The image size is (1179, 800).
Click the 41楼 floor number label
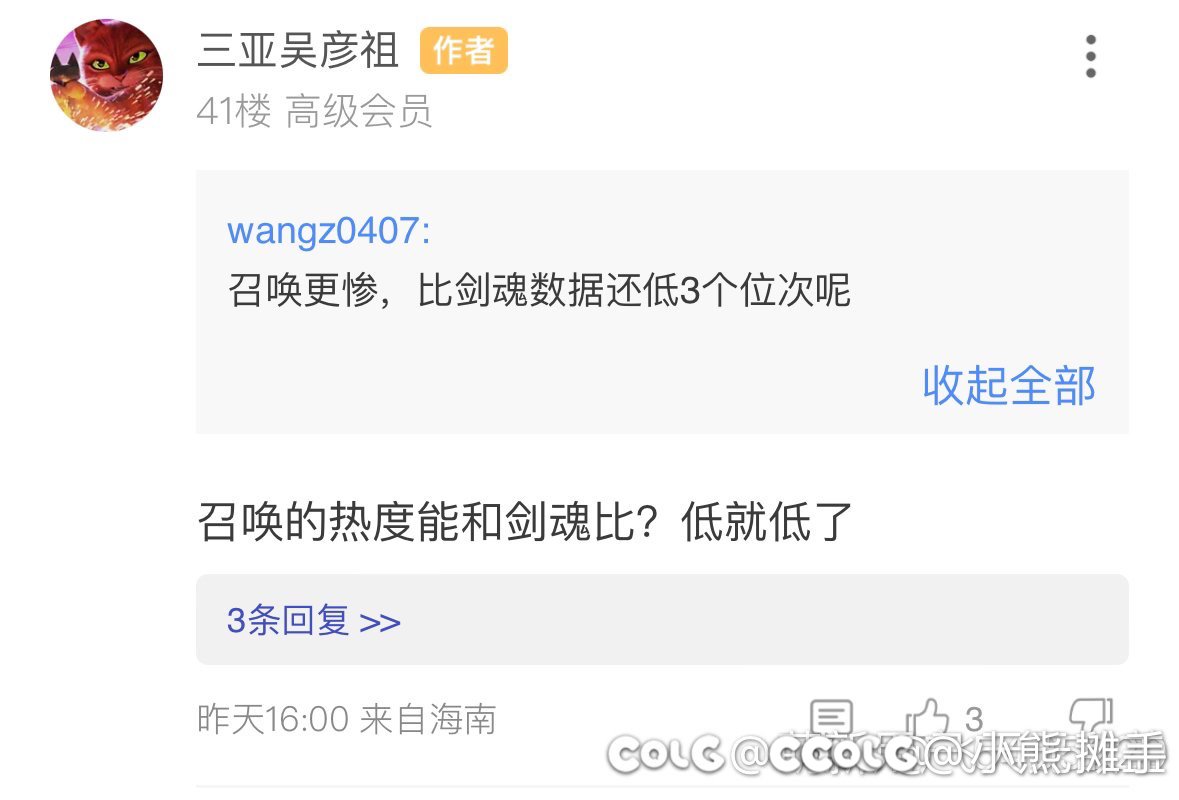(234, 111)
